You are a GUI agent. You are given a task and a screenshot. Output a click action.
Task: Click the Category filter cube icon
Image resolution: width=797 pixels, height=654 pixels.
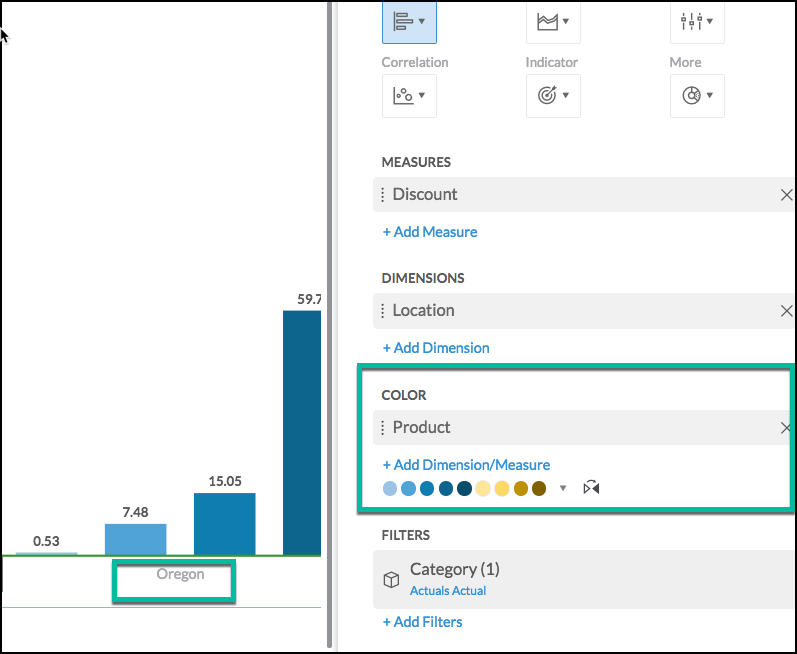[x=391, y=580]
